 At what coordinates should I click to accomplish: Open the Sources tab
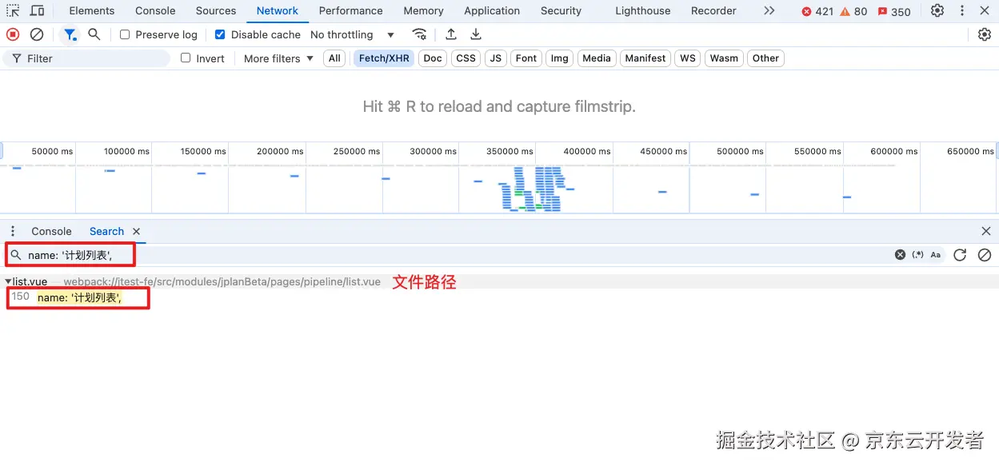coord(216,11)
